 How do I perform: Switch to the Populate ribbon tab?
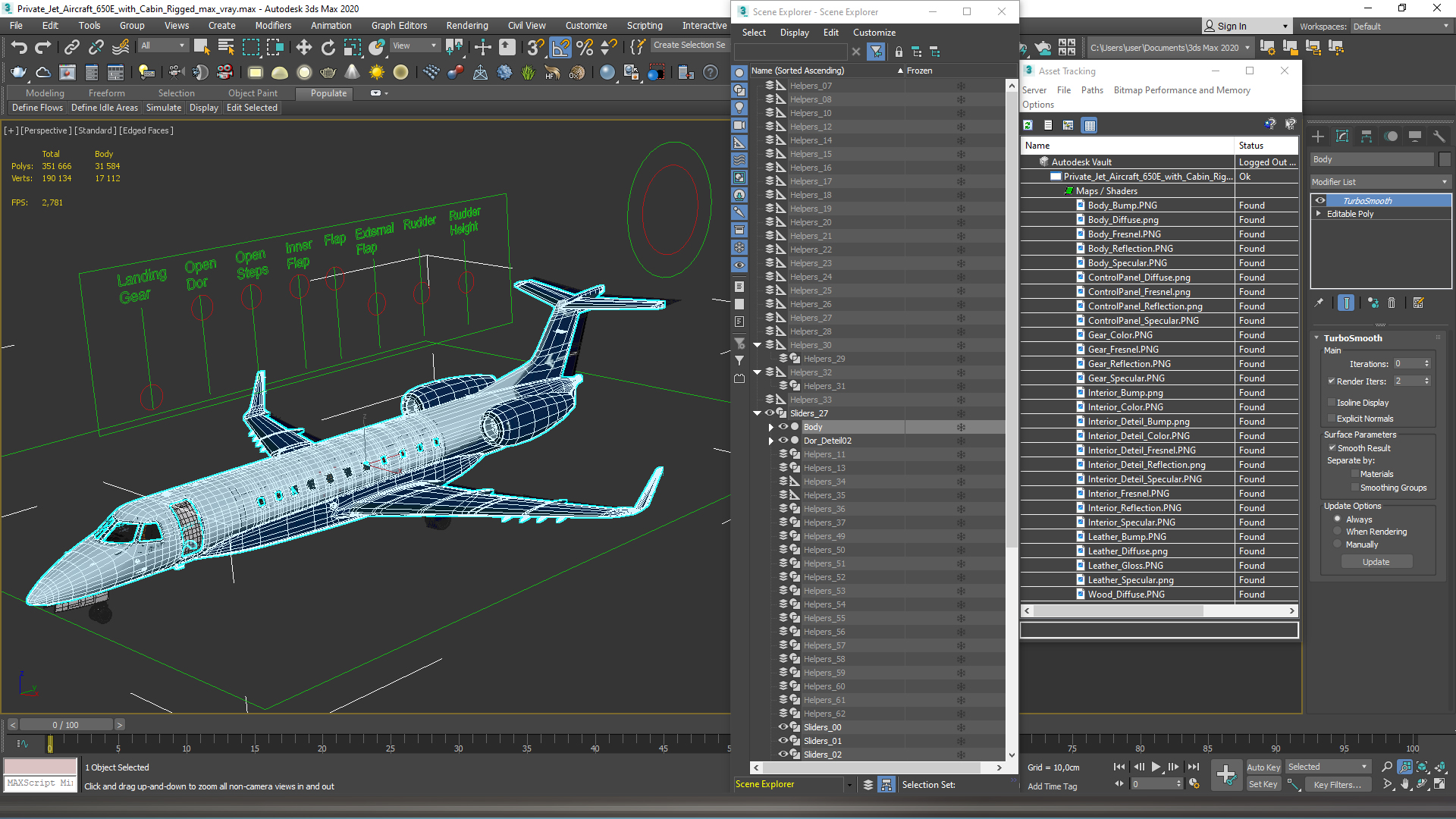(x=328, y=93)
